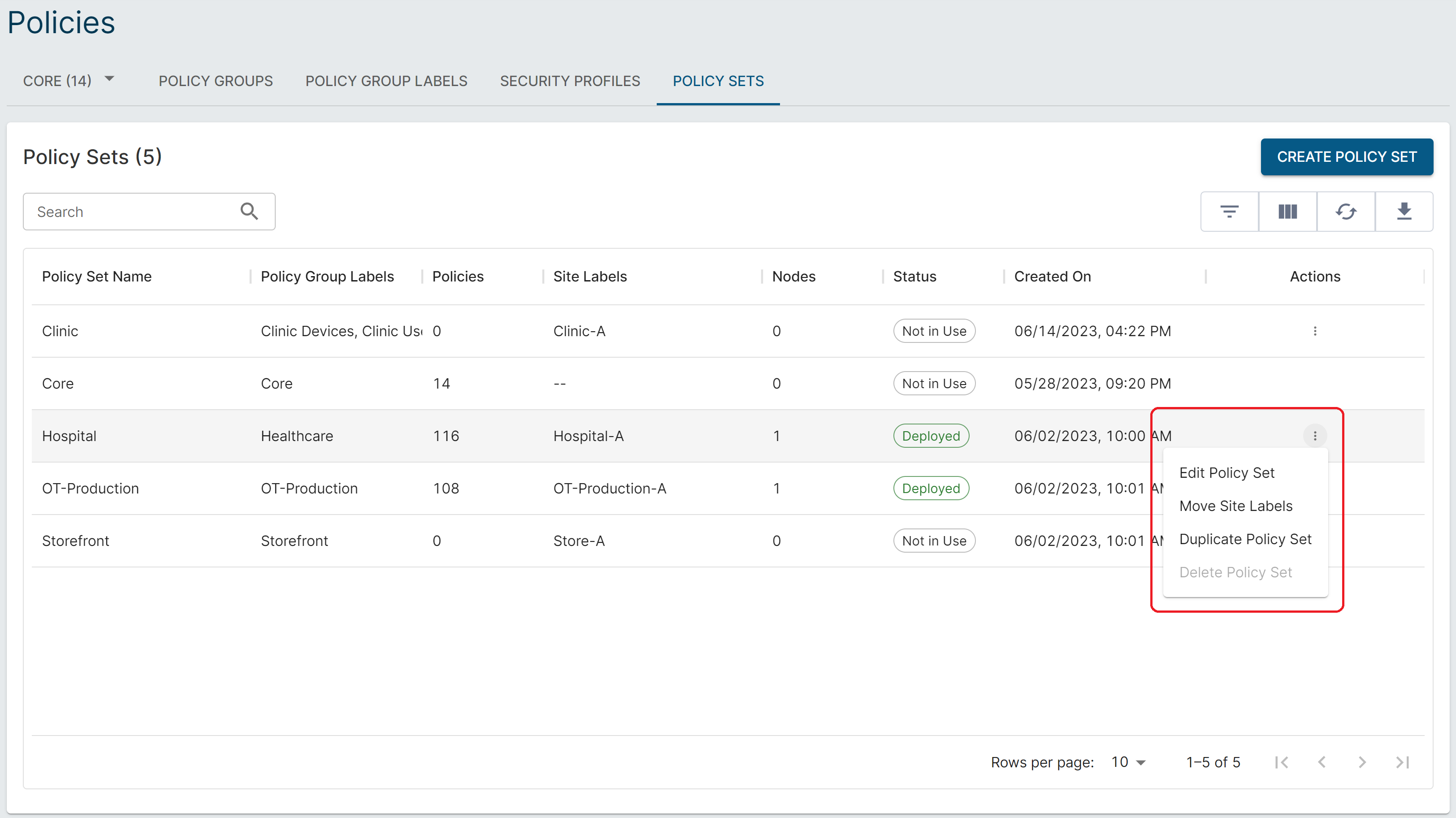Open the Clinic row actions menu

click(1315, 331)
